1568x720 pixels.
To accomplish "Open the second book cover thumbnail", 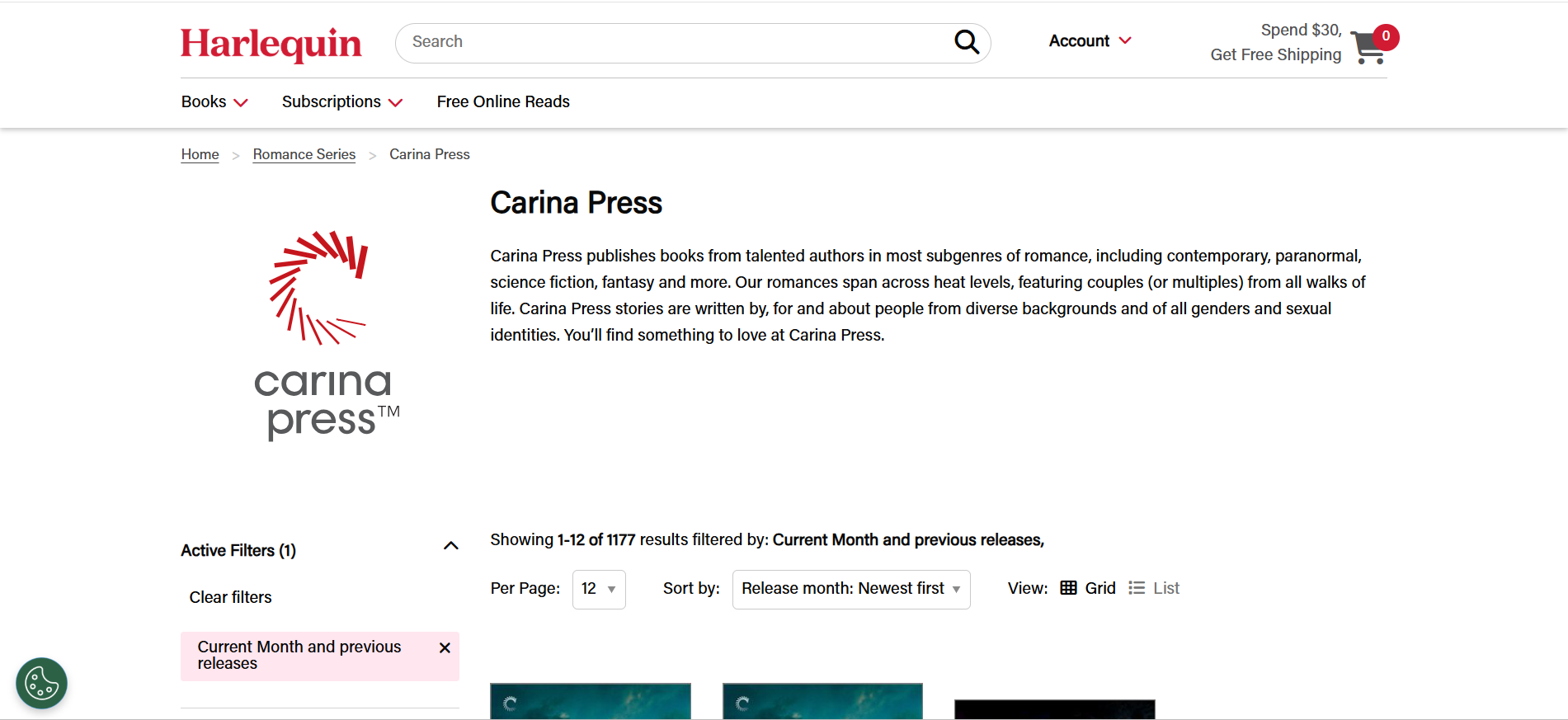I will click(x=822, y=701).
